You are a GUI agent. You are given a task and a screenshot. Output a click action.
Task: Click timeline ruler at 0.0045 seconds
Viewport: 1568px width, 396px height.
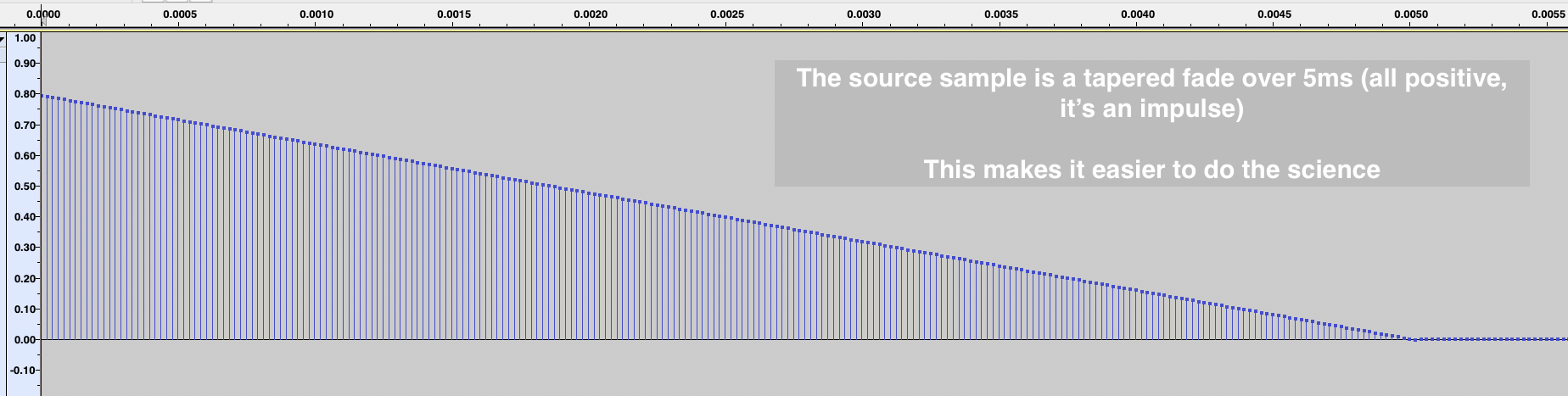[x=1274, y=14]
